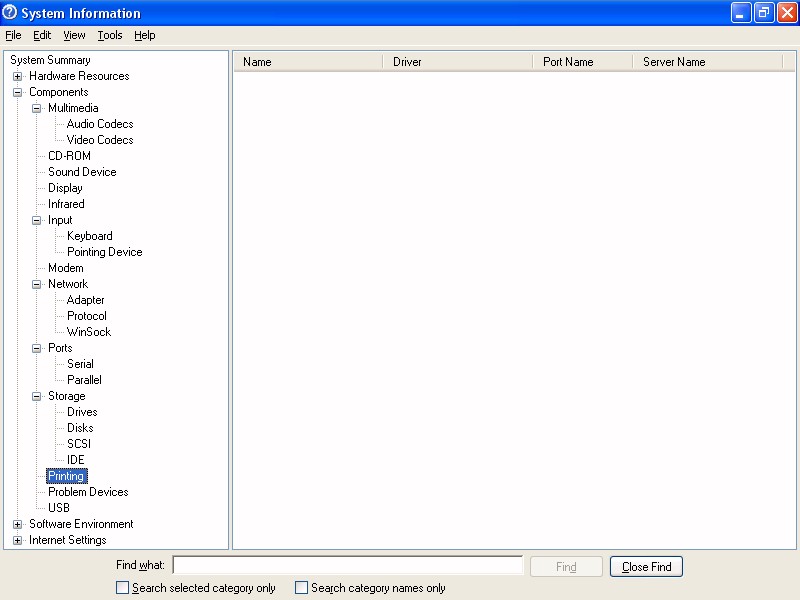Expand the Software Environment node
The image size is (800, 600).
[17, 524]
